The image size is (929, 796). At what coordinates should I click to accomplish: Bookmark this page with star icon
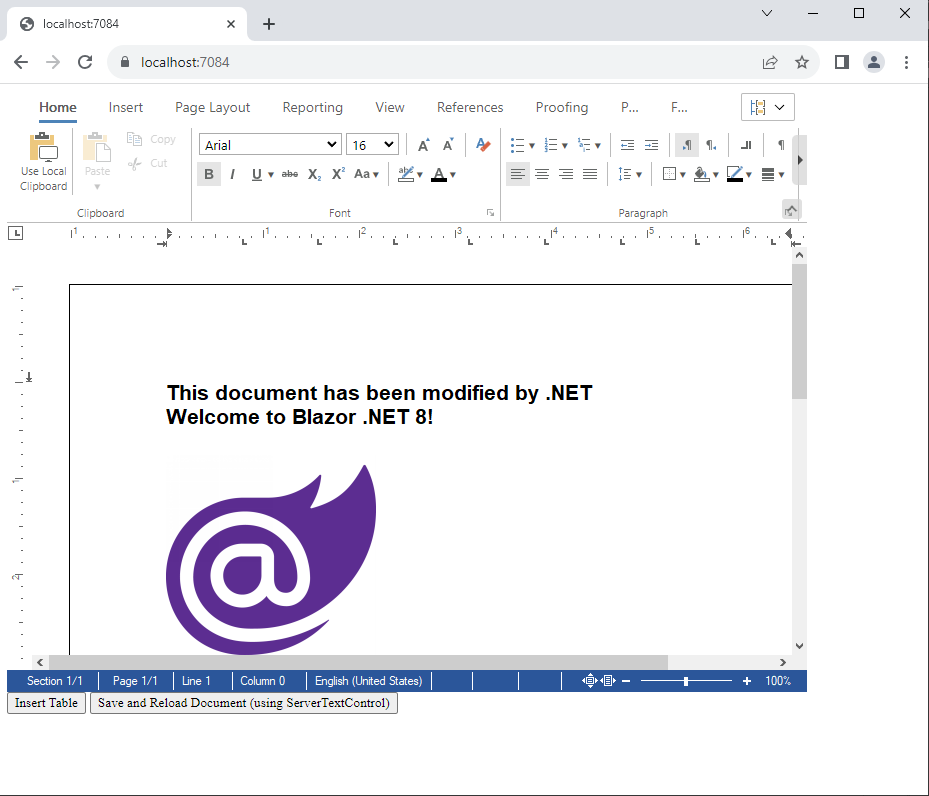(802, 62)
